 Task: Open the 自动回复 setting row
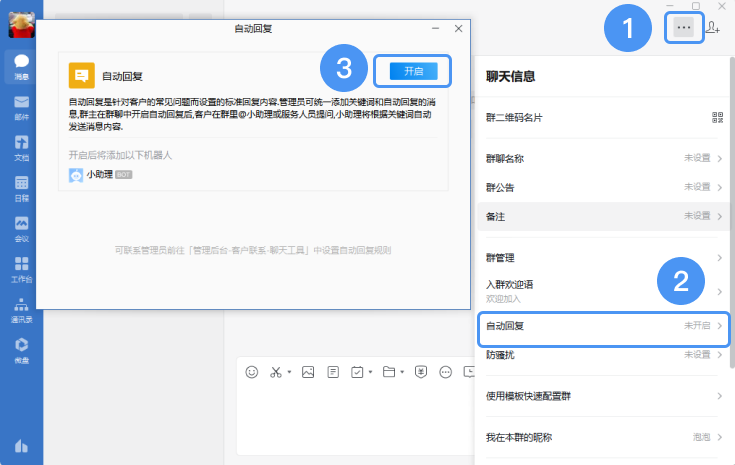click(x=603, y=326)
